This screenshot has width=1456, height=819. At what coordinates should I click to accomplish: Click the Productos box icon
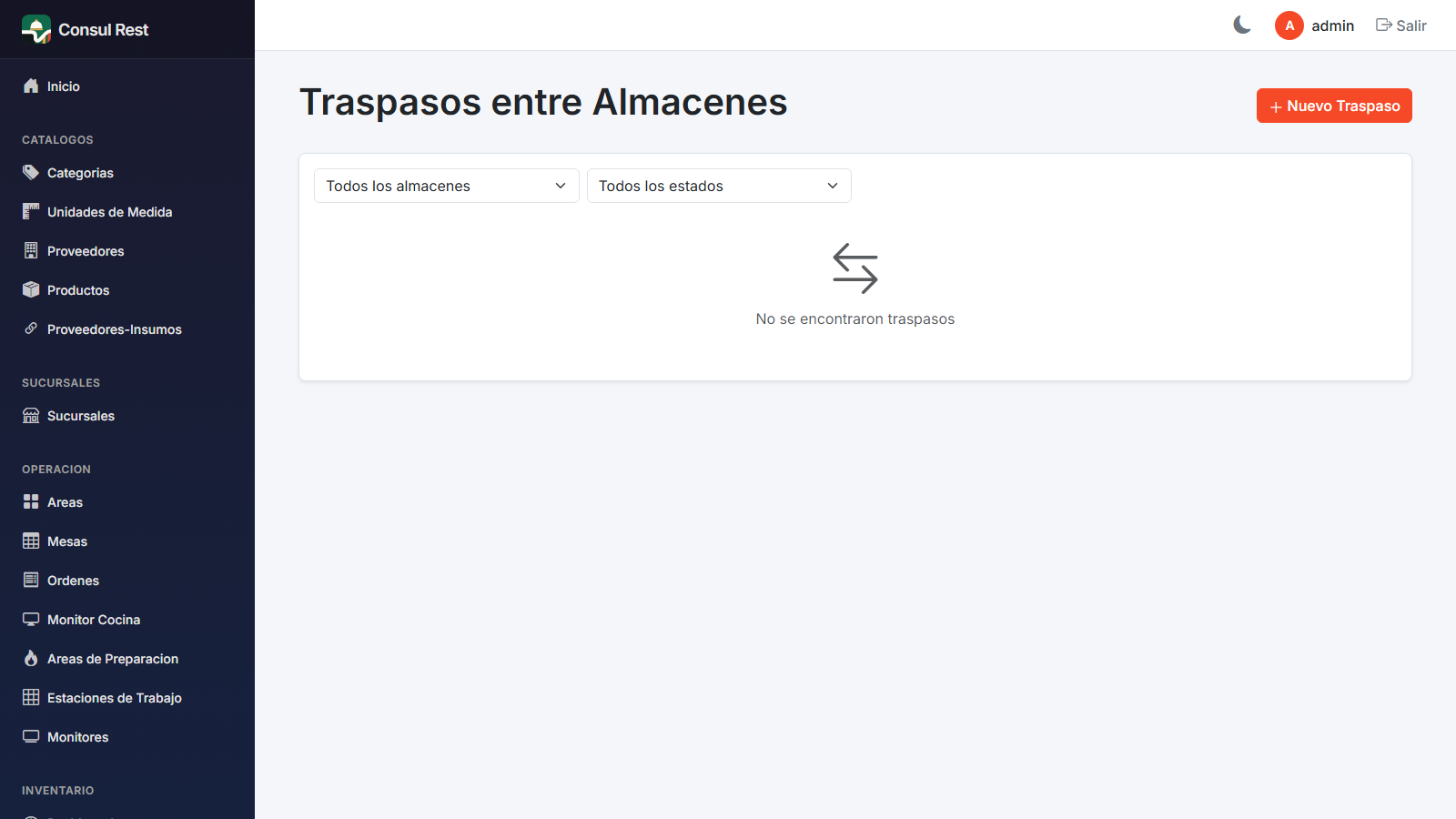click(31, 290)
